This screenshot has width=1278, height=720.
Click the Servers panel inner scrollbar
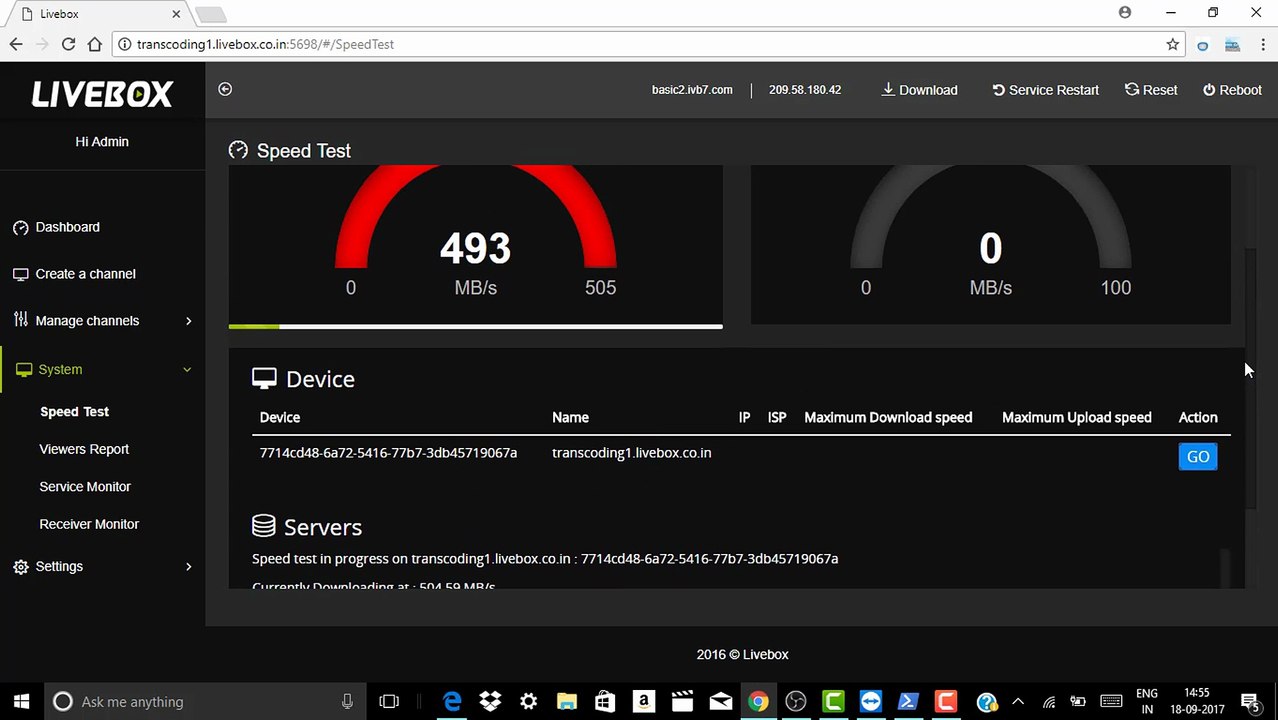click(1225, 568)
